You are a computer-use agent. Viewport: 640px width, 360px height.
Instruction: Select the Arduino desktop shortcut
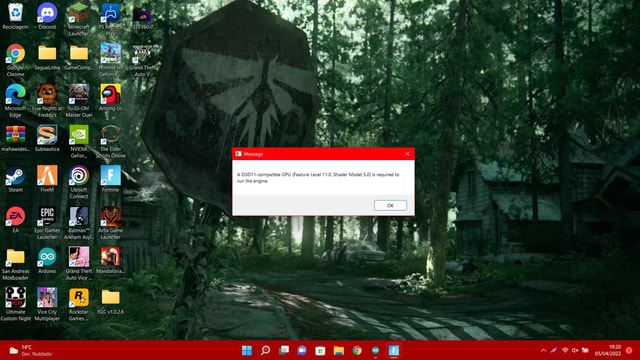tap(47, 261)
